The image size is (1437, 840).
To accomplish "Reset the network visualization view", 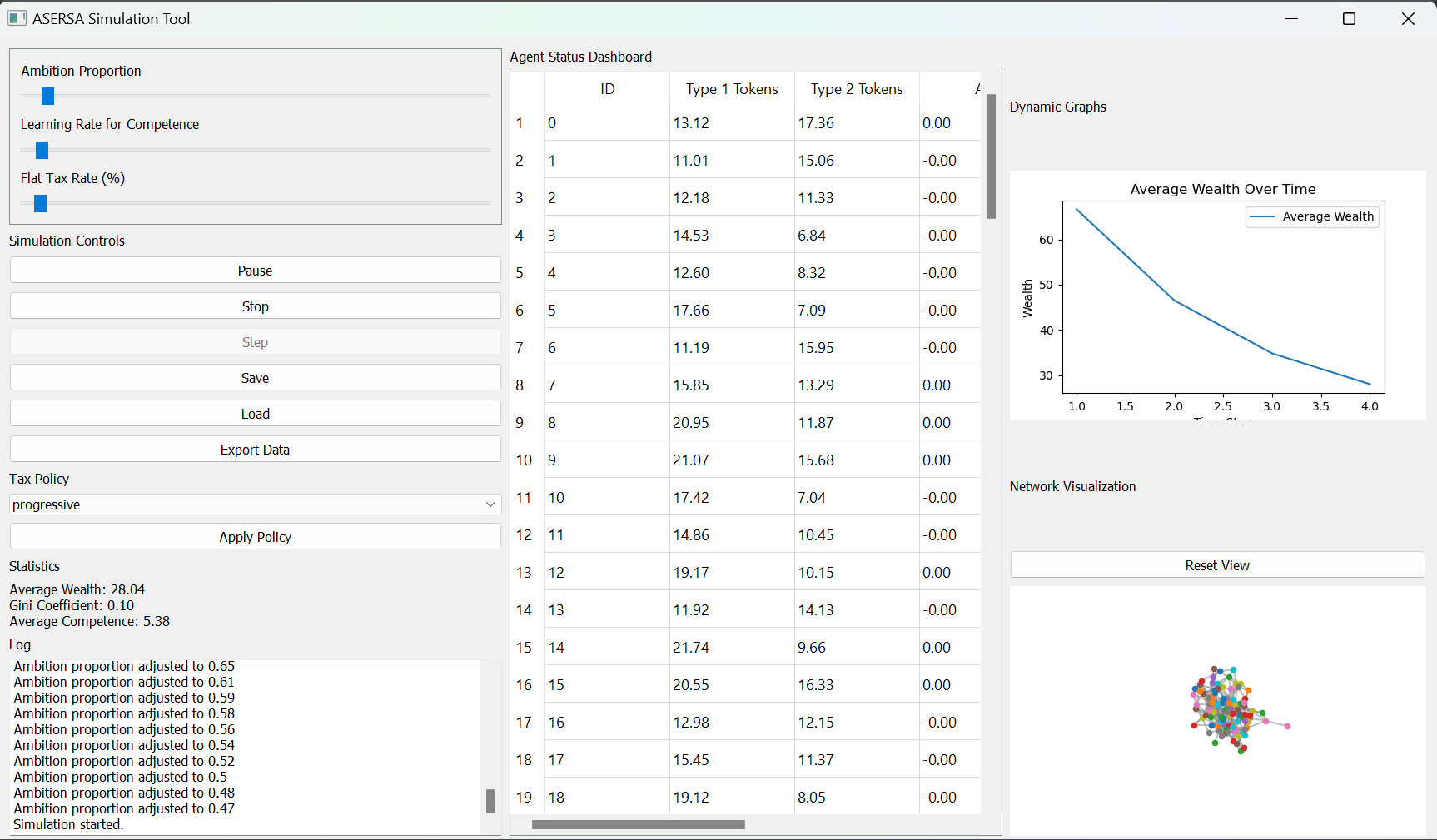I will point(1217,565).
